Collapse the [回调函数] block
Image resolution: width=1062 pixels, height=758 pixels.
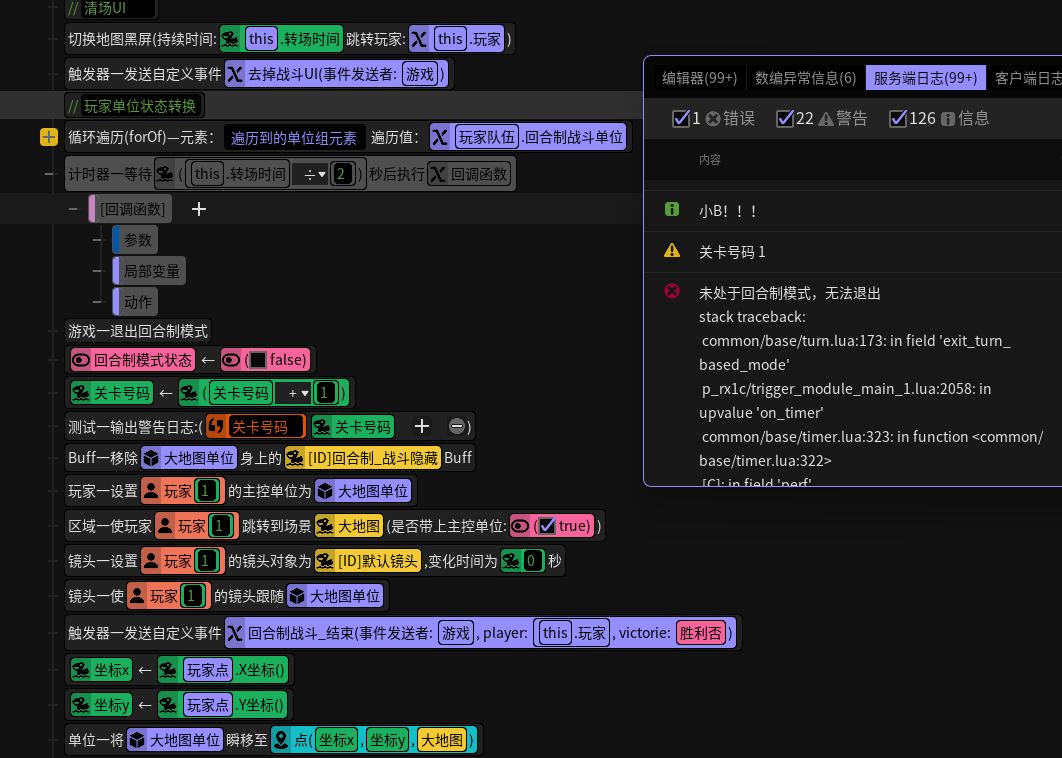[73, 209]
